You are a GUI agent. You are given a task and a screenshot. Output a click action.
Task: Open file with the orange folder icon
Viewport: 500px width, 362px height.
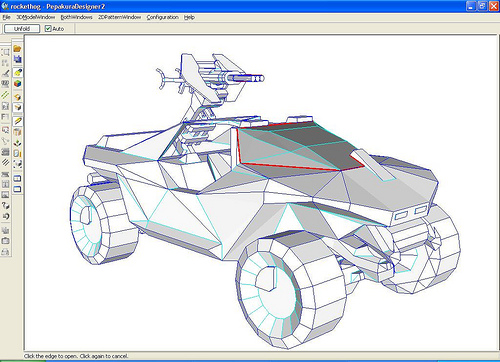pos(17,49)
